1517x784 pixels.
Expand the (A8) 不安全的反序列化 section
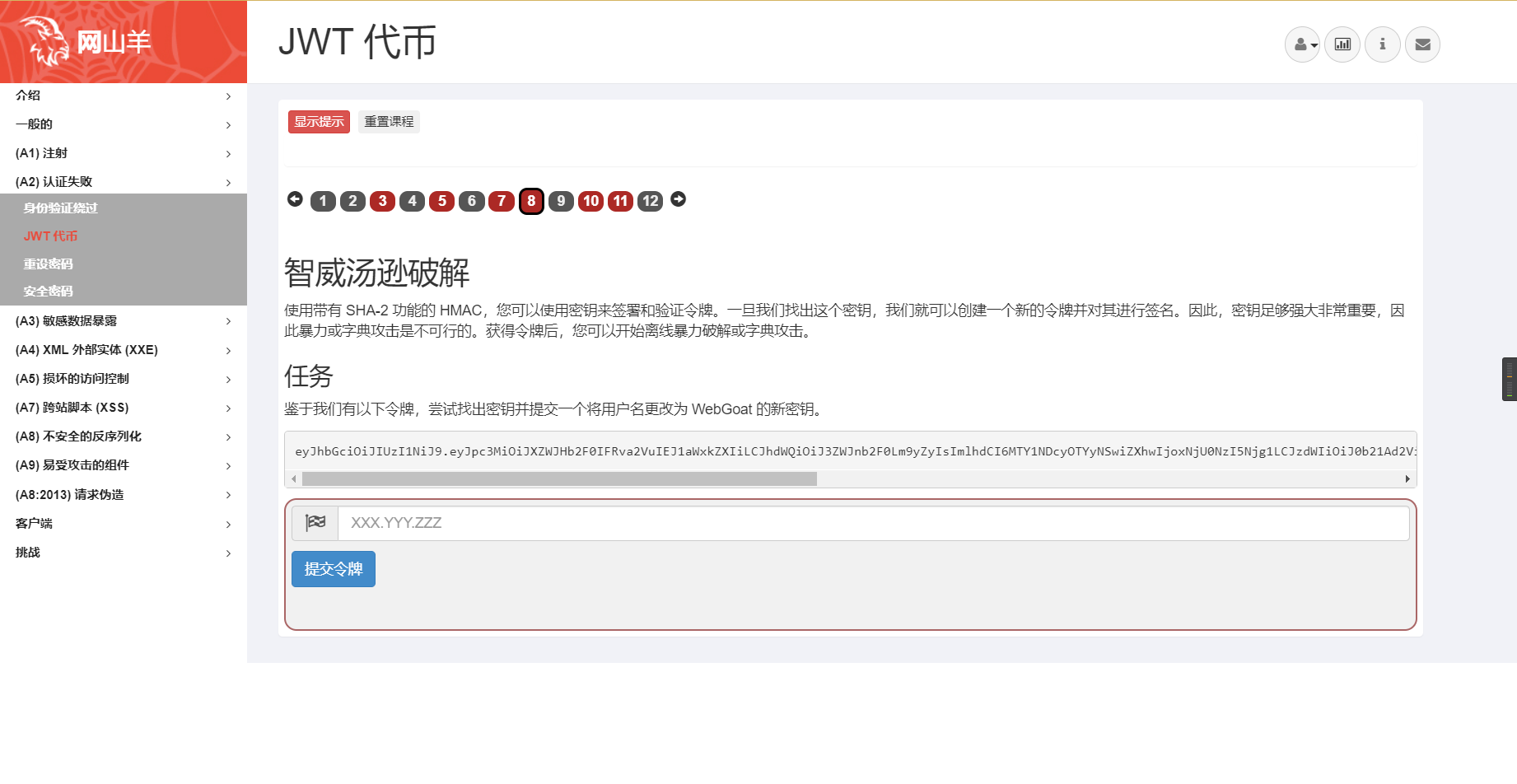tap(124, 436)
